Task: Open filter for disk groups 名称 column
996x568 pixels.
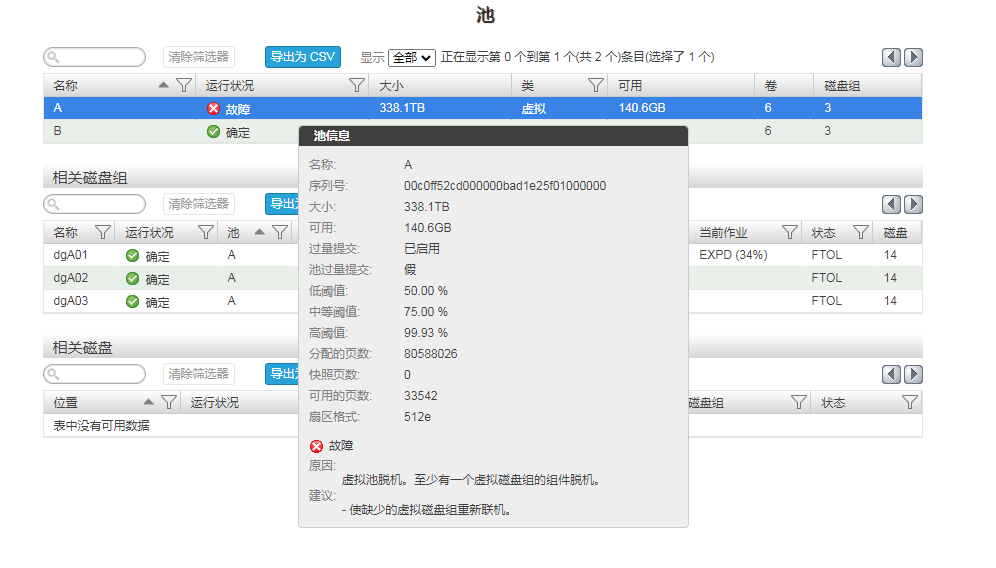Action: coord(102,232)
